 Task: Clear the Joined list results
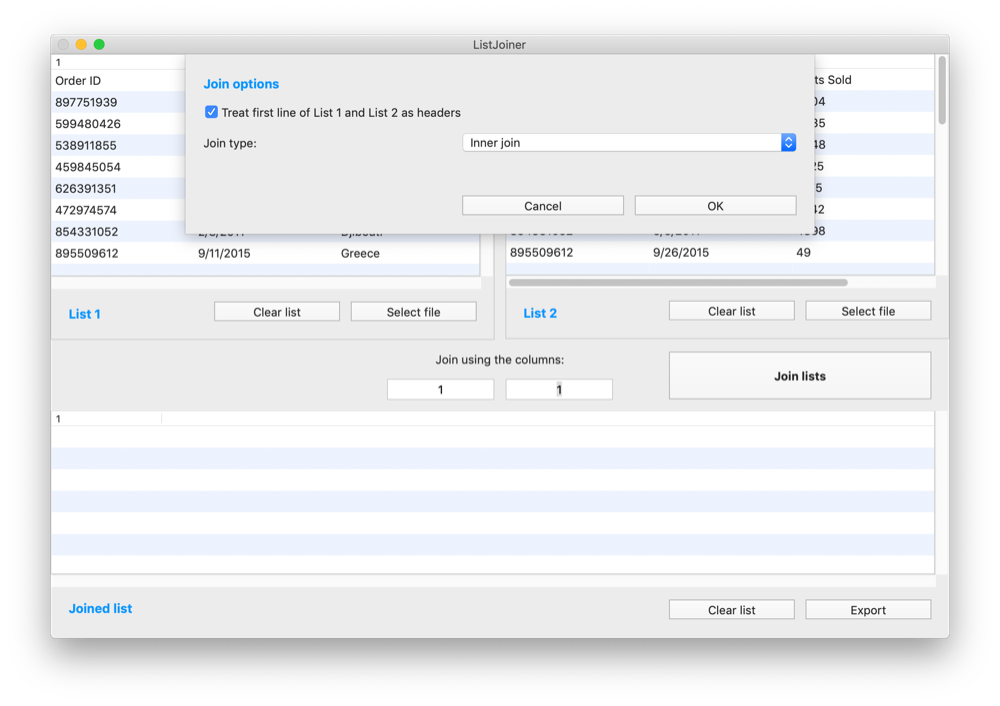click(x=731, y=609)
